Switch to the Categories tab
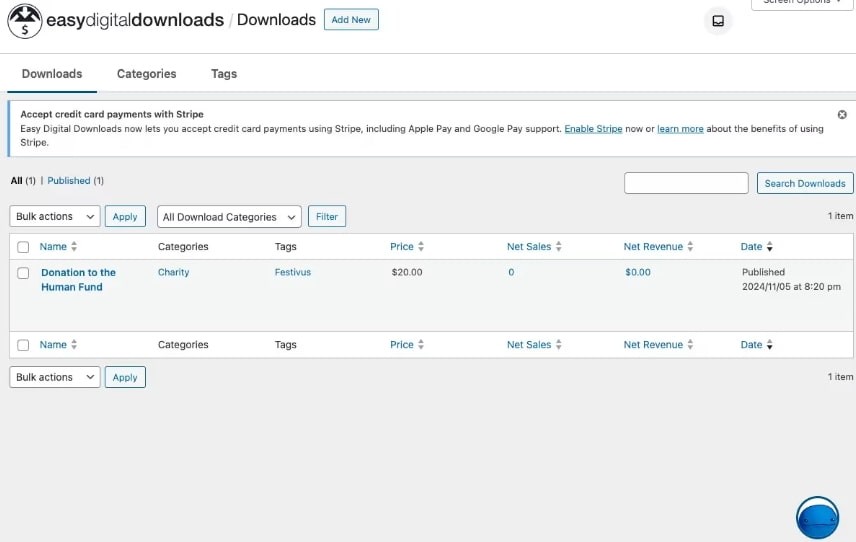This screenshot has width=856, height=542. pyautogui.click(x=146, y=74)
